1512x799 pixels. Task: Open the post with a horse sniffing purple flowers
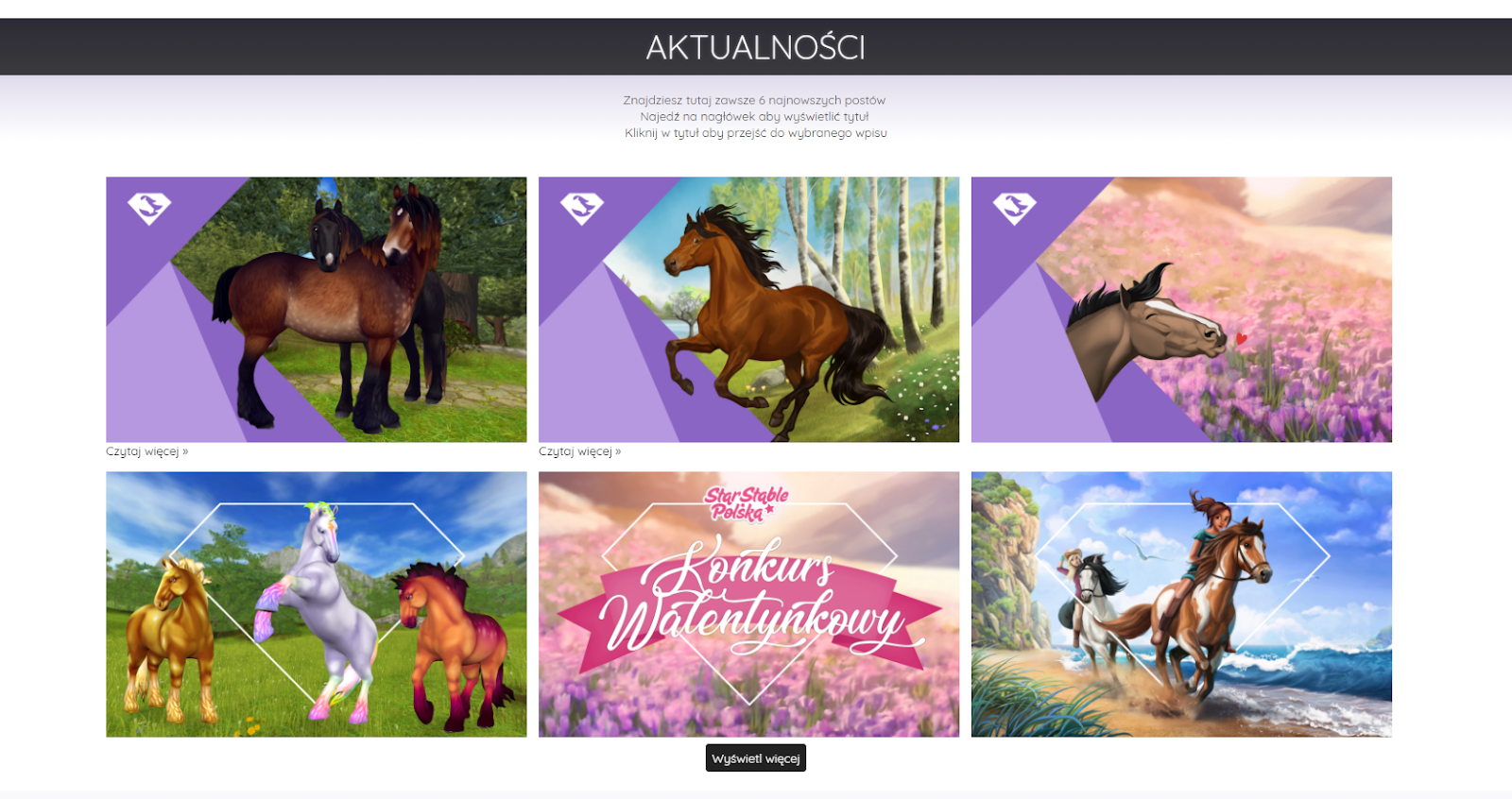point(1181,310)
